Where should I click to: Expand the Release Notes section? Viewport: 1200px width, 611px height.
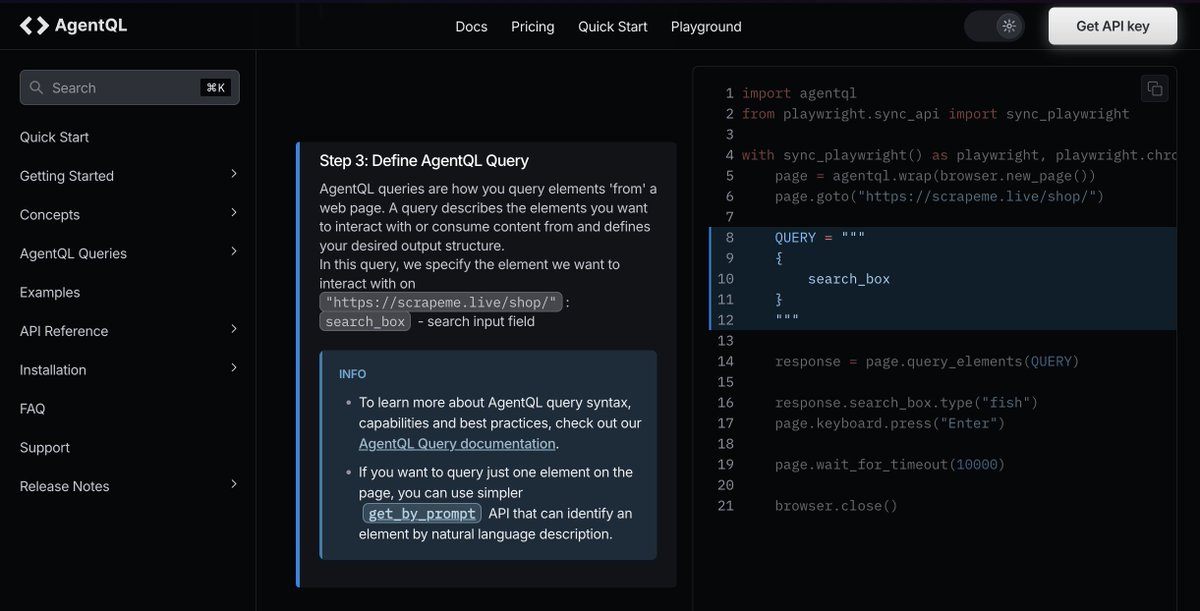[x=234, y=484]
